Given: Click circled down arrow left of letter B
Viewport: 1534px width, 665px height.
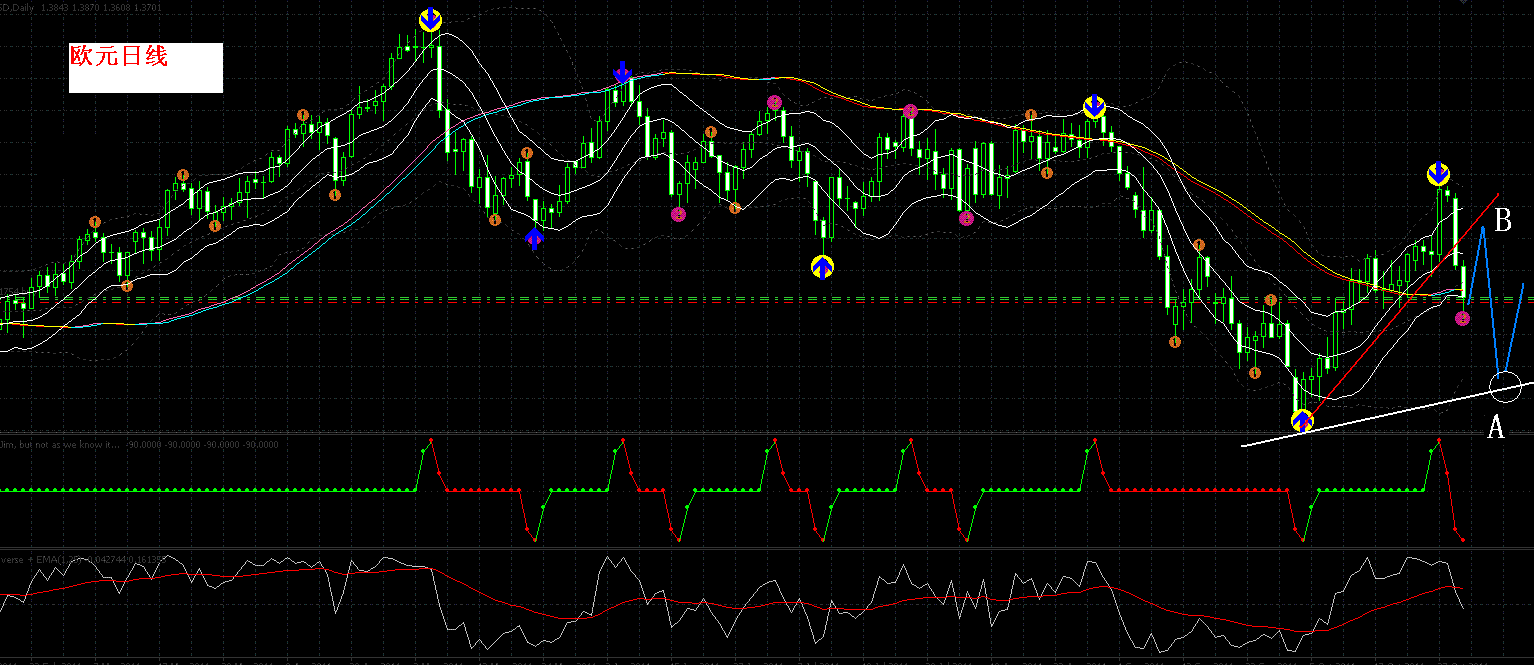Looking at the screenshot, I should (1437, 174).
